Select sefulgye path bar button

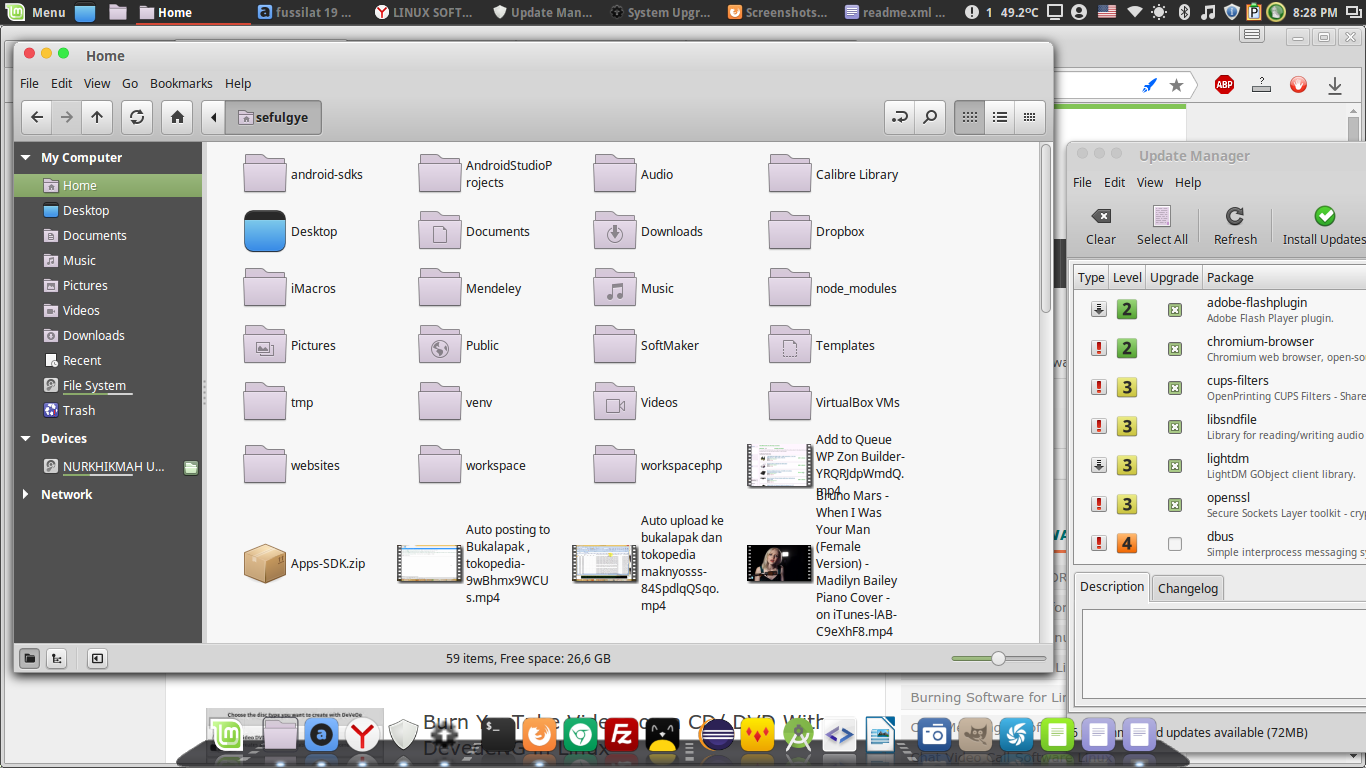[273, 117]
